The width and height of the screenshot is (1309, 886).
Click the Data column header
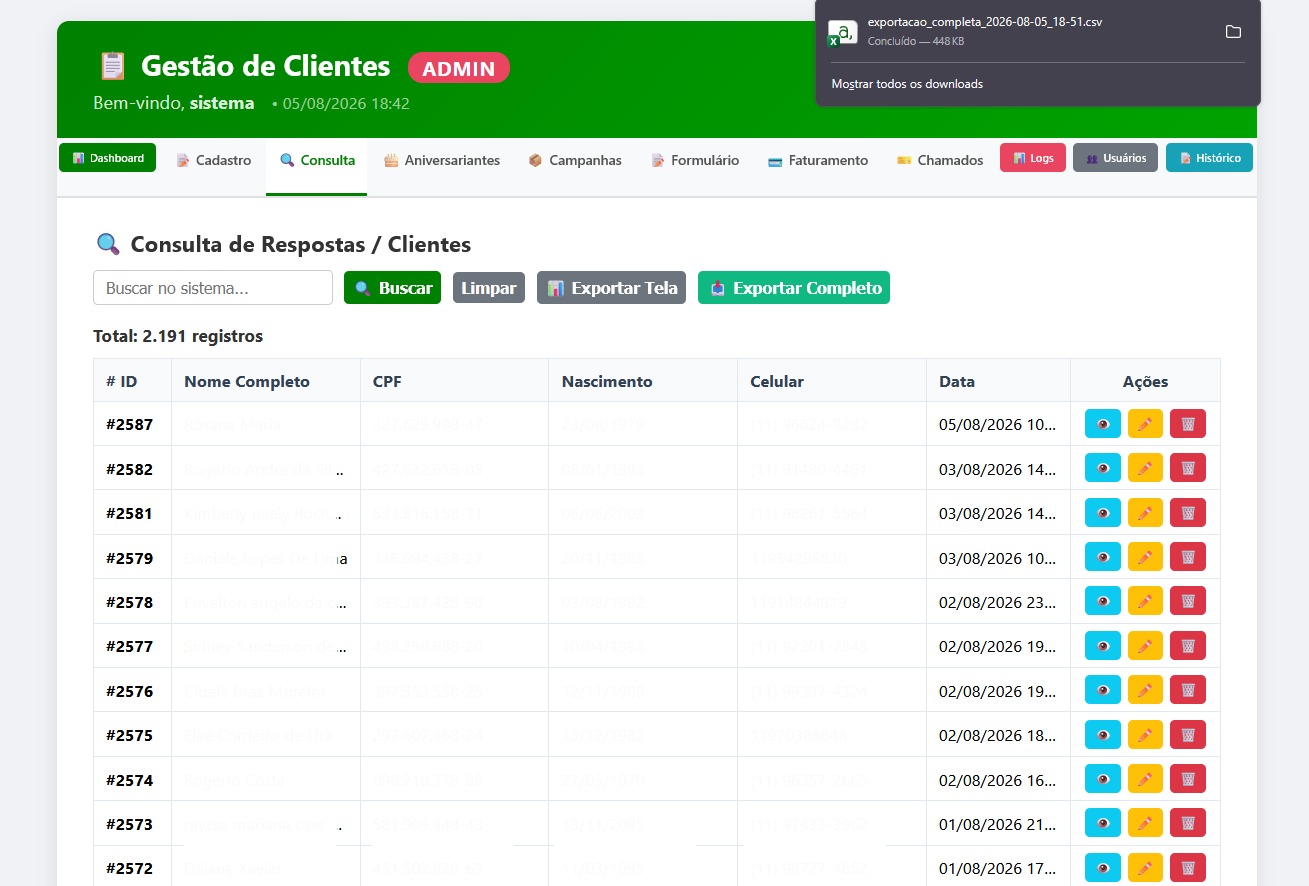click(998, 381)
